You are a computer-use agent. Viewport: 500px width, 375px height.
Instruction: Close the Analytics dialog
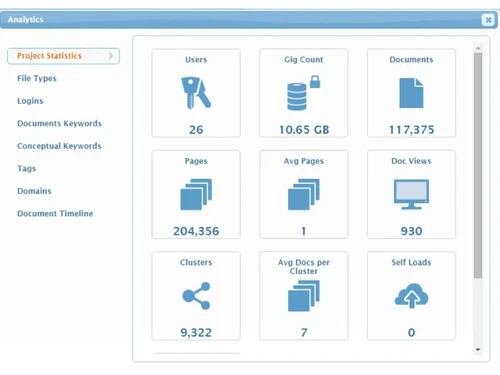[488, 20]
